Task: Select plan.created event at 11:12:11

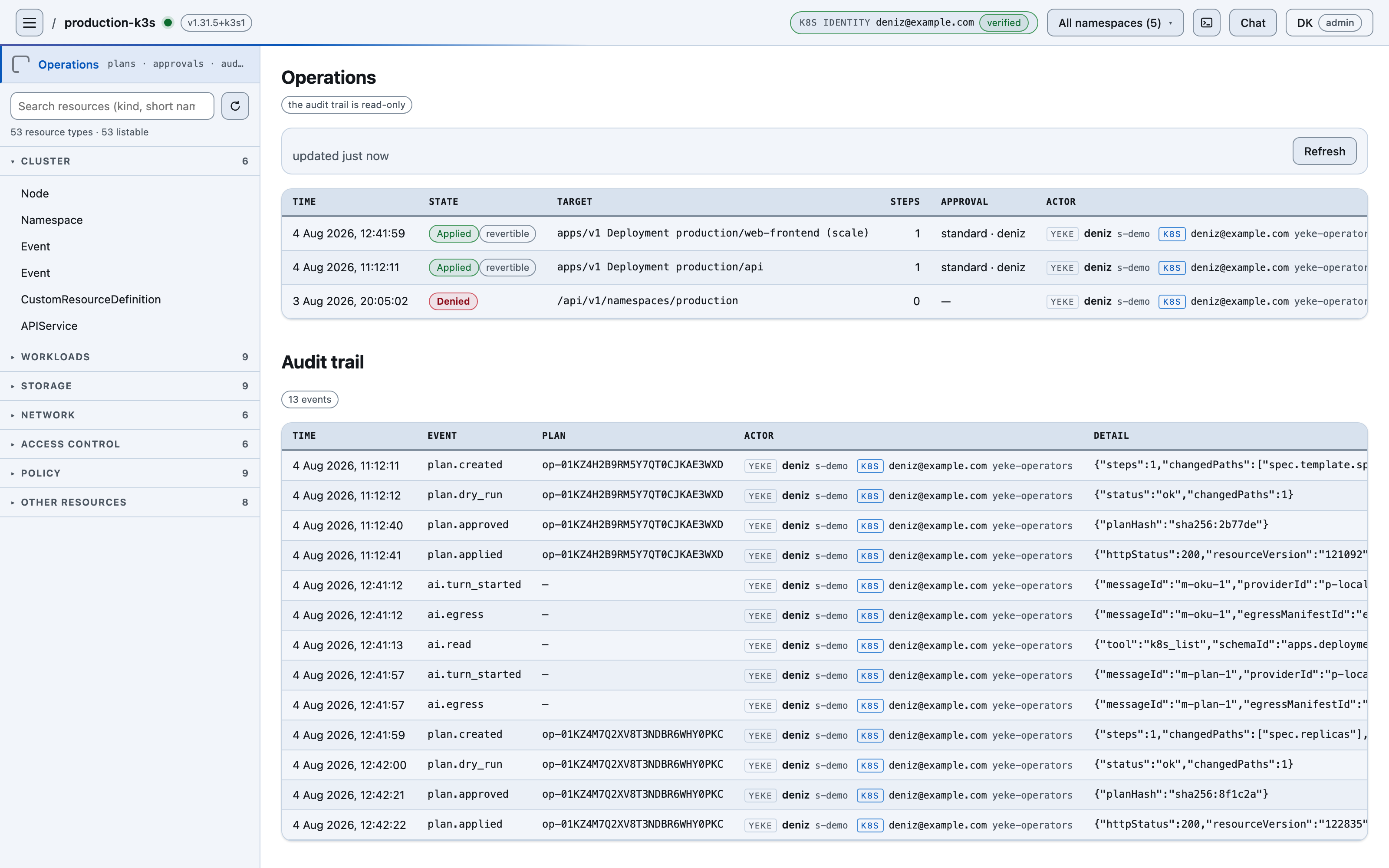Action: (464, 465)
